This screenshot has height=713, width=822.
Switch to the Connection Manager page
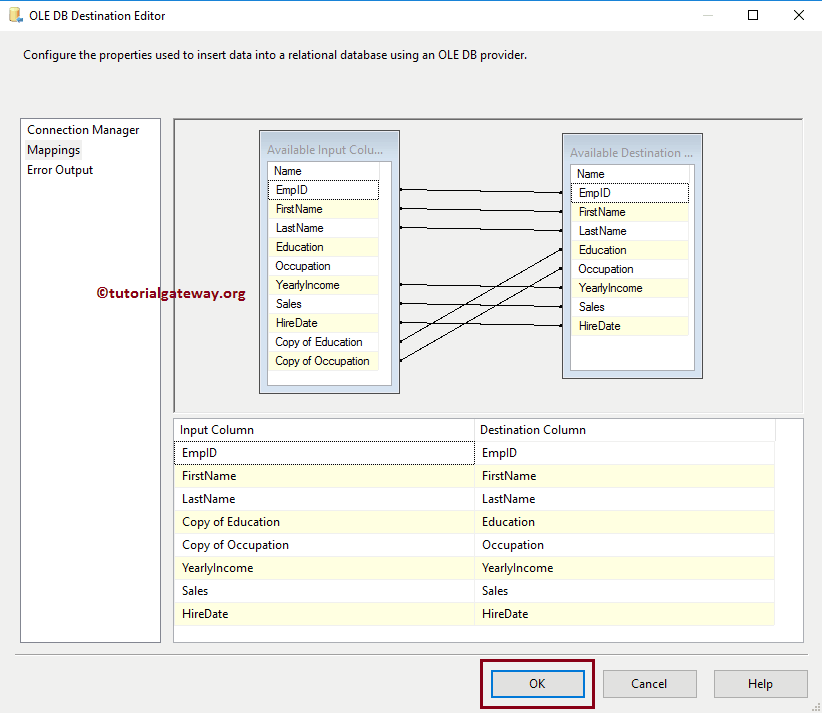(x=85, y=130)
